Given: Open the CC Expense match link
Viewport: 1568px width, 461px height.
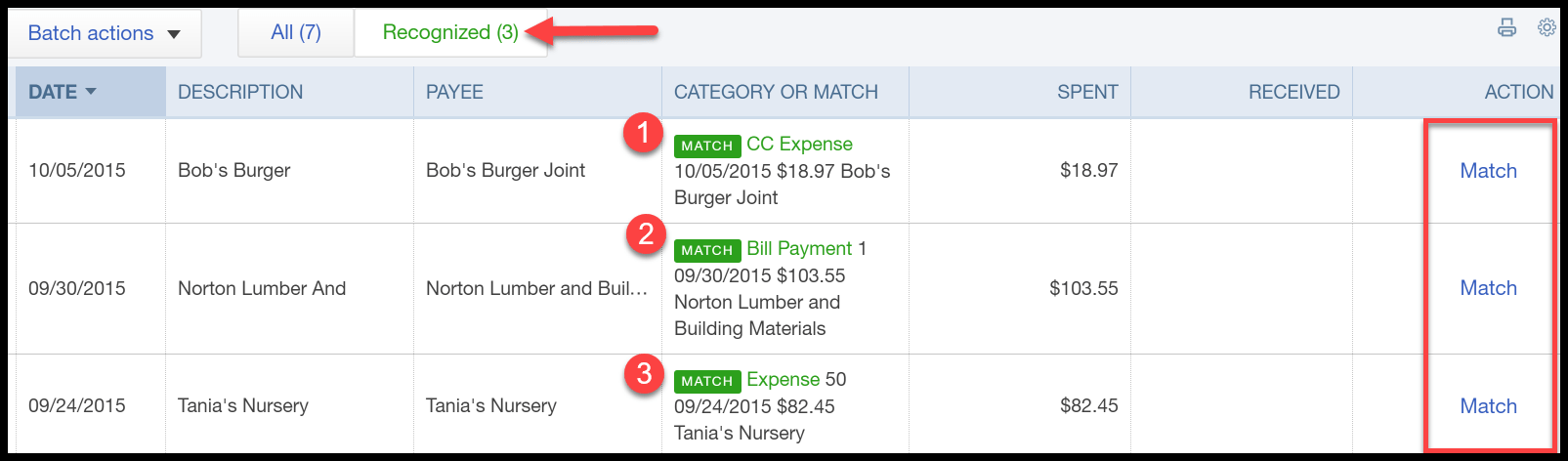Looking at the screenshot, I should coord(799,145).
